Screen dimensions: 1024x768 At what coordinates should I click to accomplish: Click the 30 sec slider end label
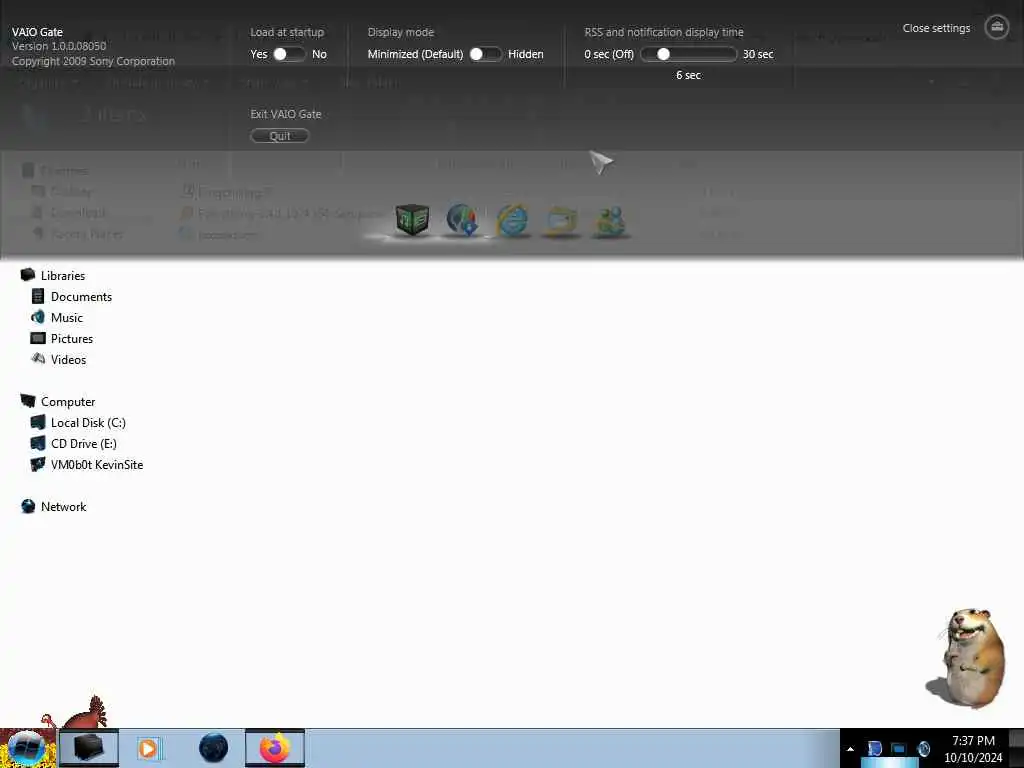pyautogui.click(x=758, y=54)
